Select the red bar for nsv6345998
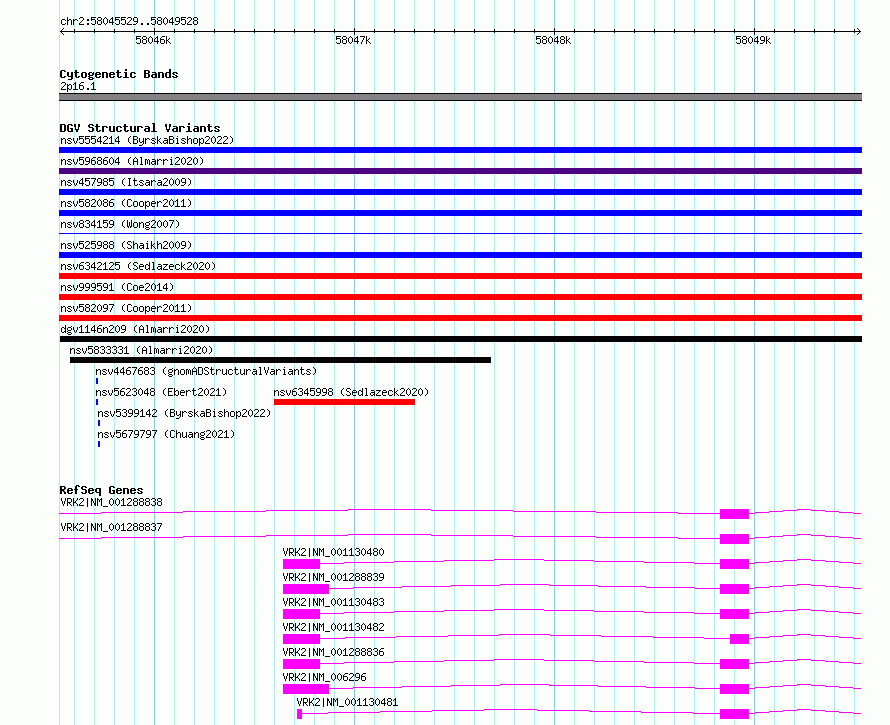Image resolution: width=890 pixels, height=725 pixels. point(345,402)
